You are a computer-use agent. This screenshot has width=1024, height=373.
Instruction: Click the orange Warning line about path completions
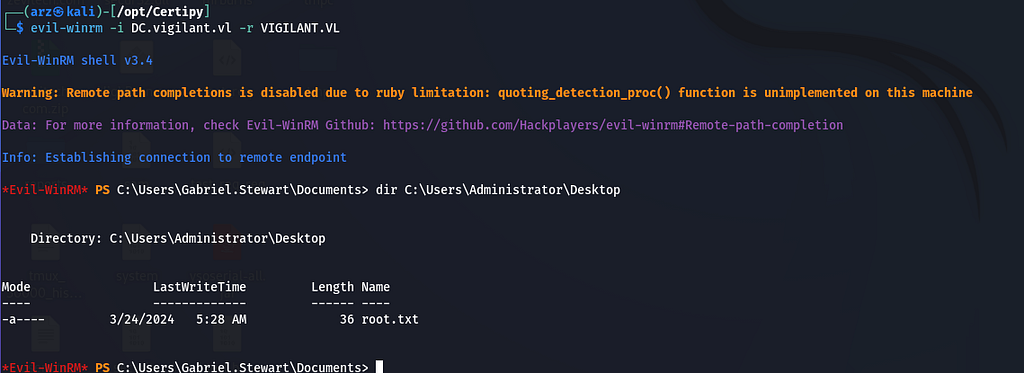point(487,93)
